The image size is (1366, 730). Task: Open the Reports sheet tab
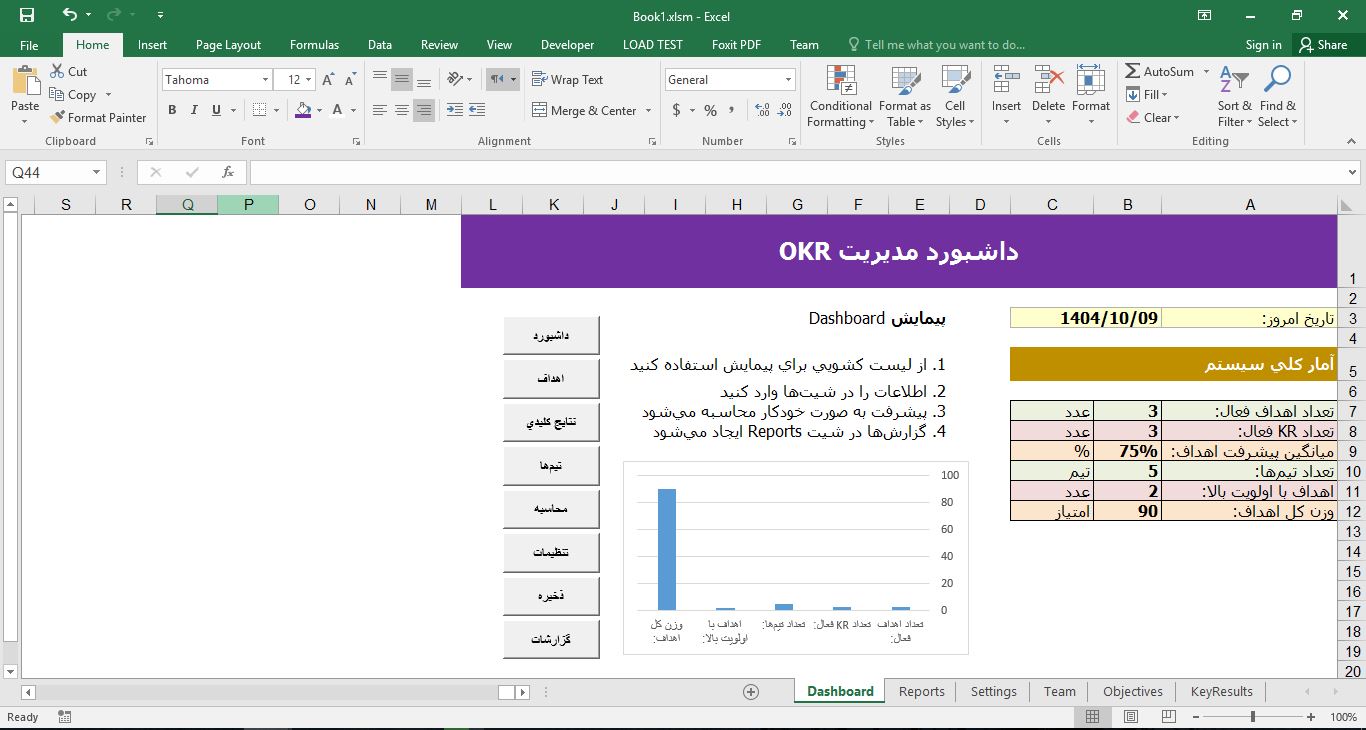920,691
